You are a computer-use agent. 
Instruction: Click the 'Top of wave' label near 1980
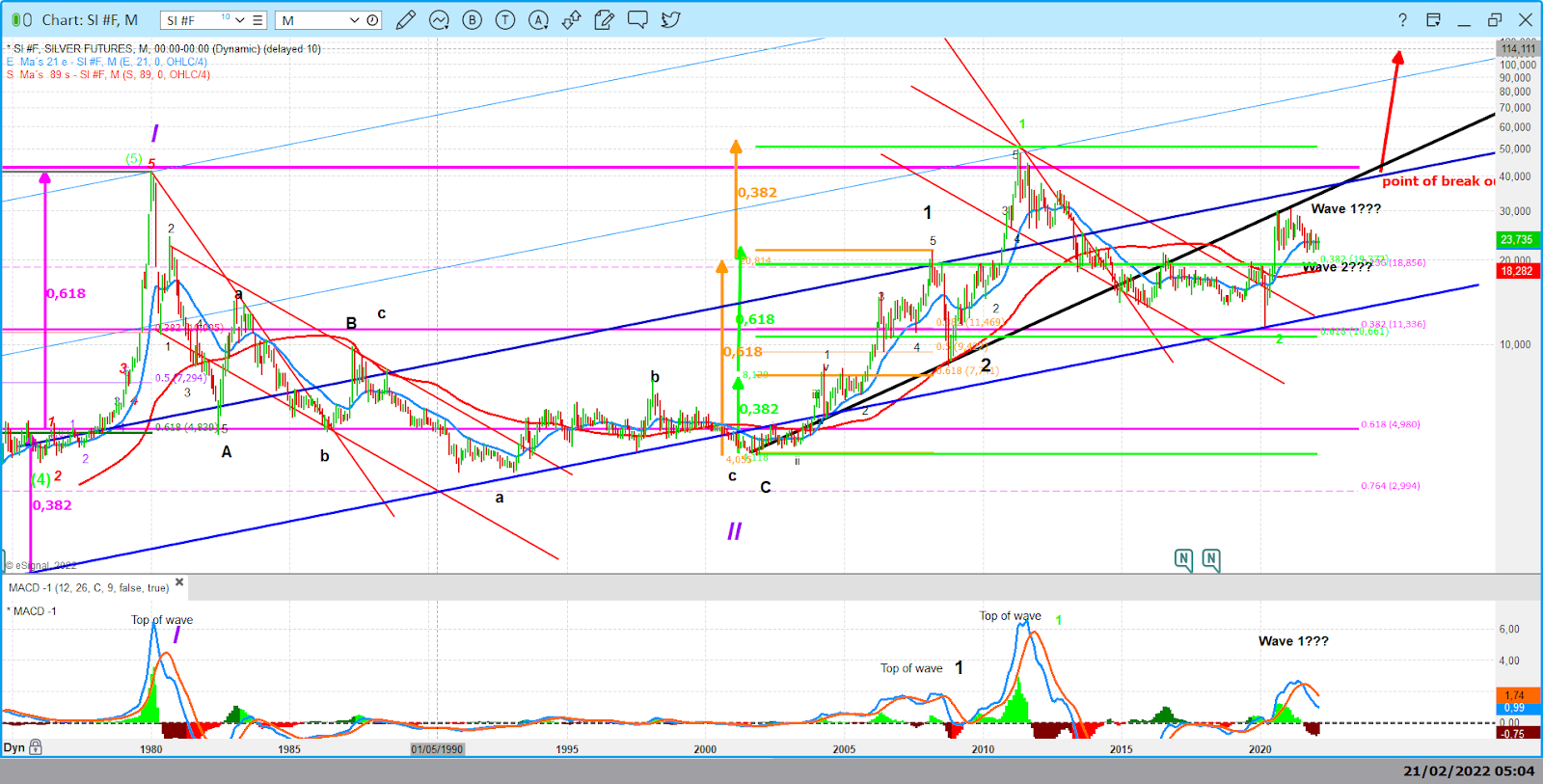point(162,620)
